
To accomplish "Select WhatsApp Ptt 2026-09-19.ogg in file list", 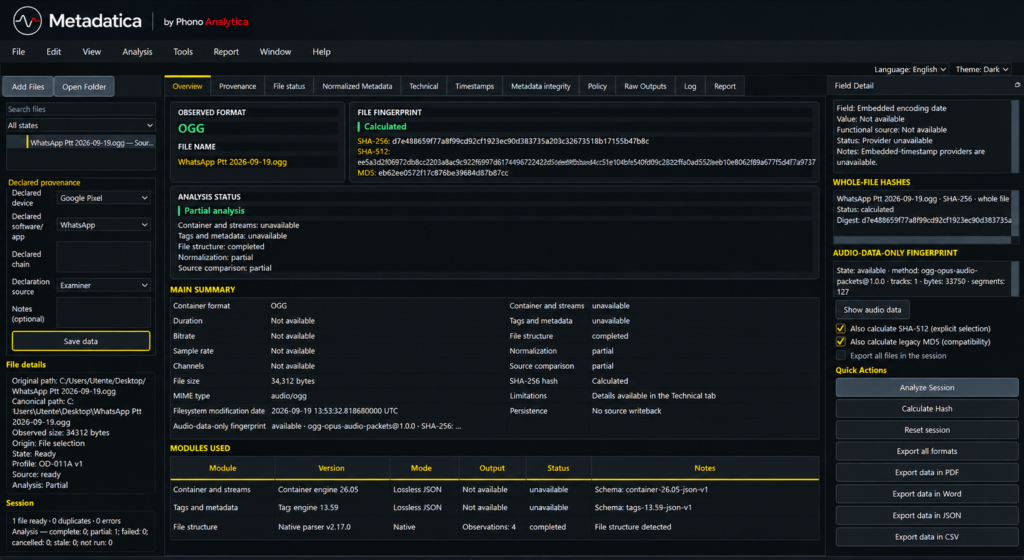I will pos(82,142).
